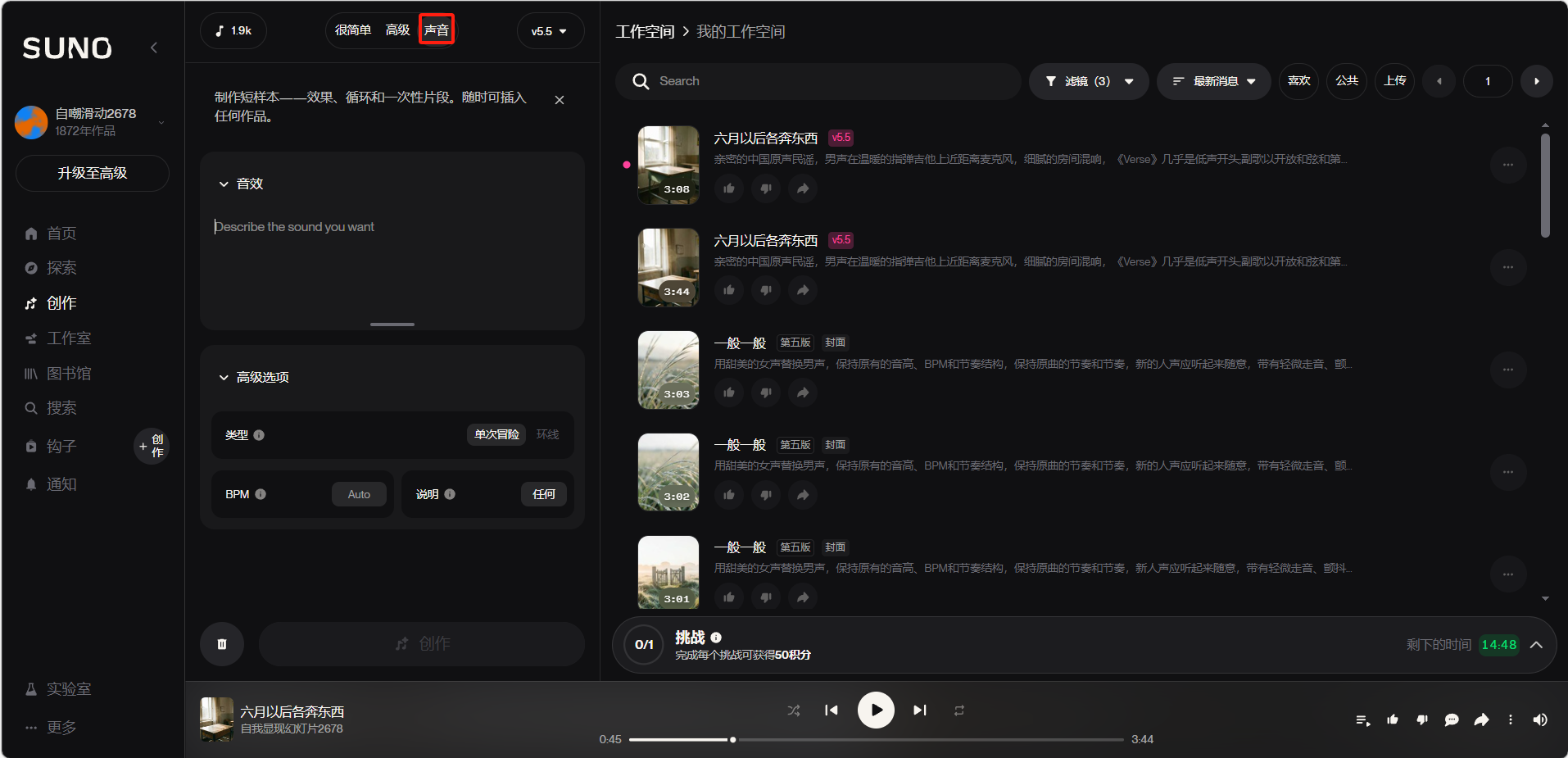Image resolution: width=1568 pixels, height=758 pixels.
Task: Open 图书馆 in the sidebar
Action: point(69,374)
